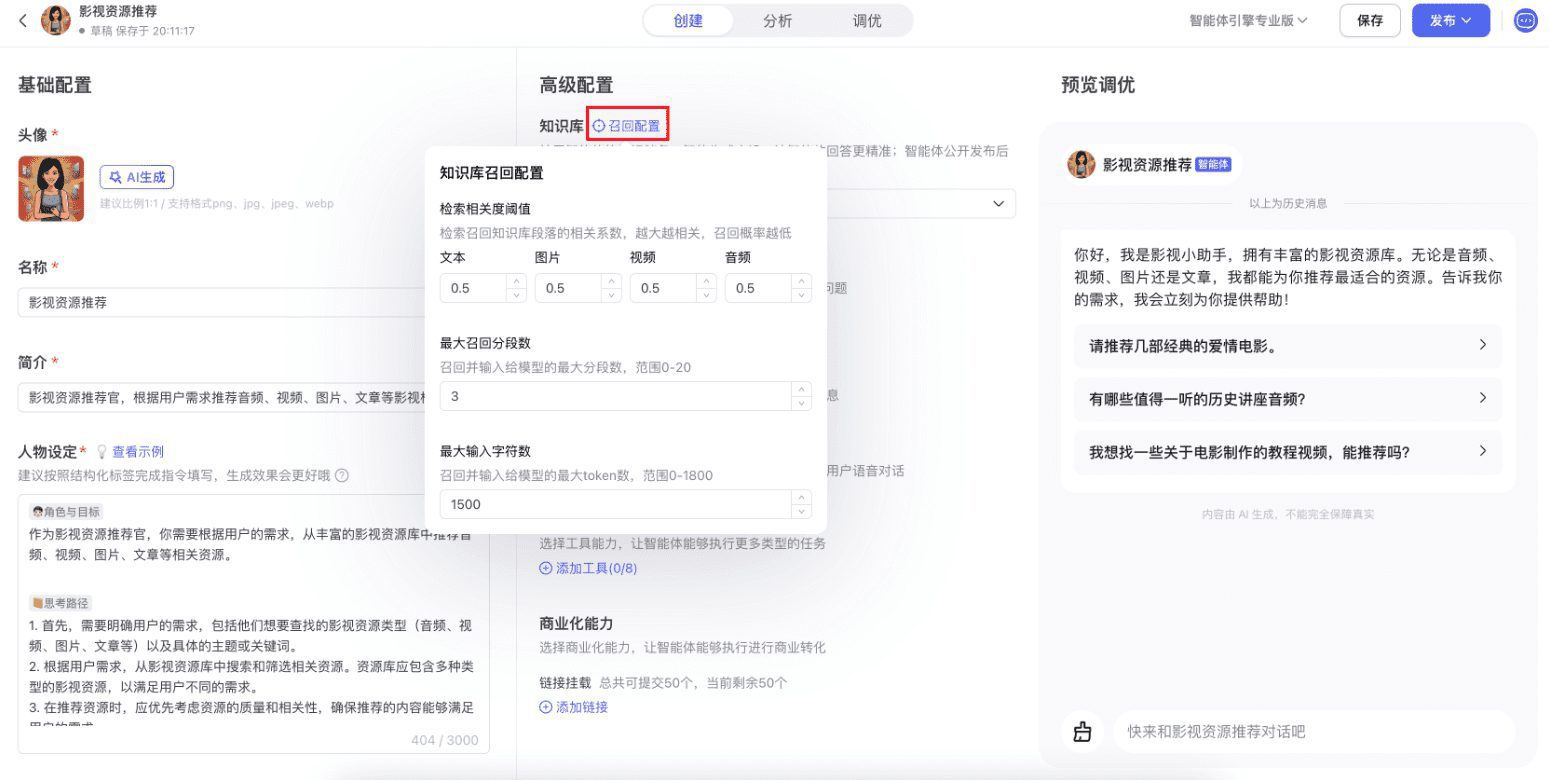Click the 基础配置 heading

(55, 85)
